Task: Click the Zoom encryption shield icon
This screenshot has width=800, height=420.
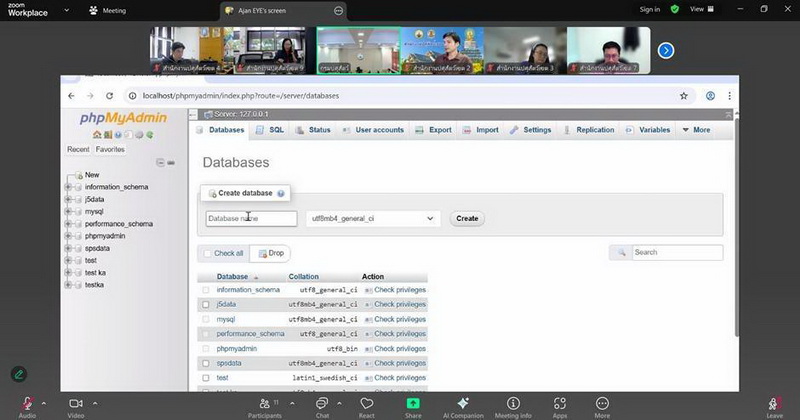Action: point(674,9)
